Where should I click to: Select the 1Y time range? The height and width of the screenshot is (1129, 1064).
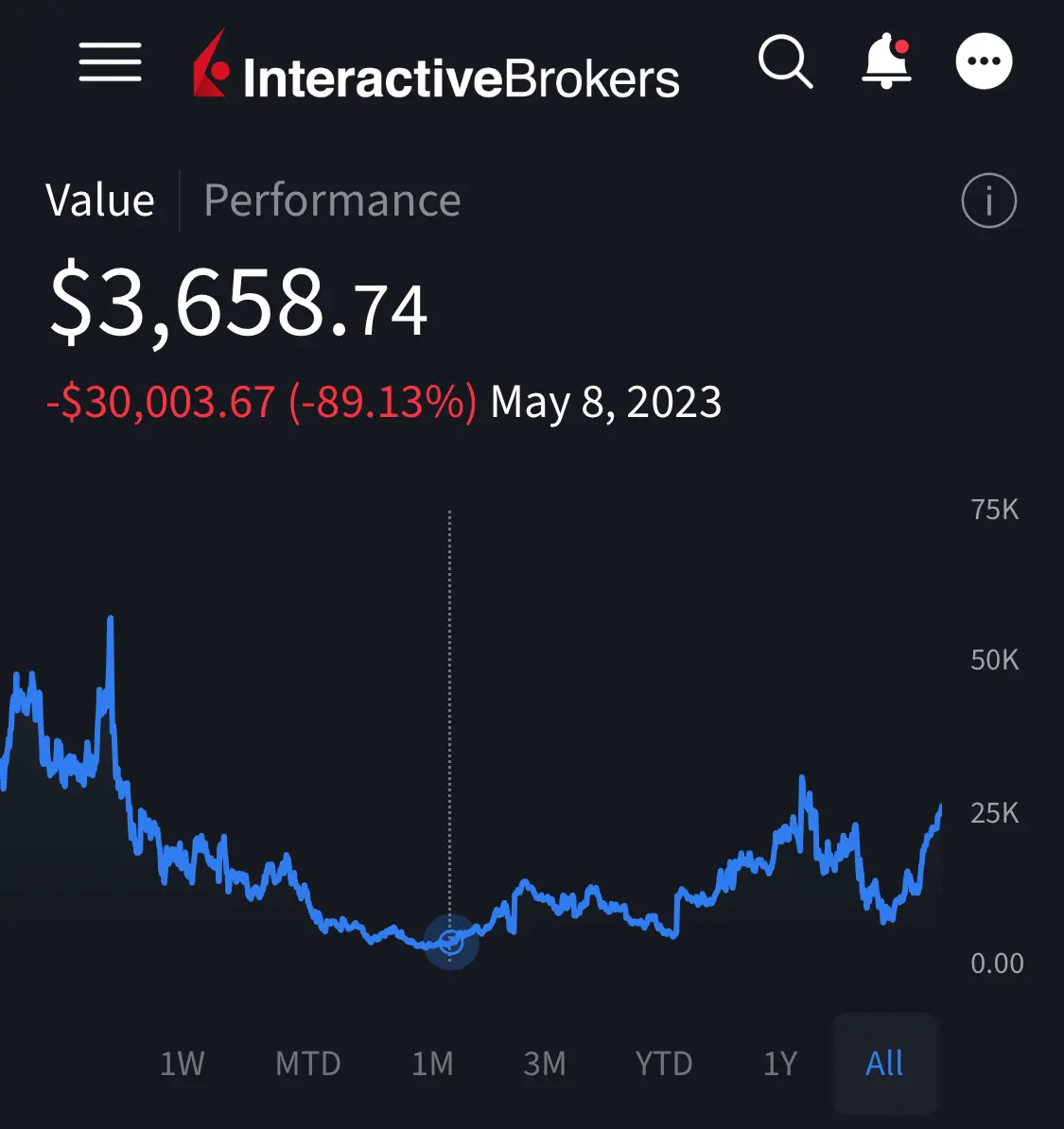[x=780, y=1064]
